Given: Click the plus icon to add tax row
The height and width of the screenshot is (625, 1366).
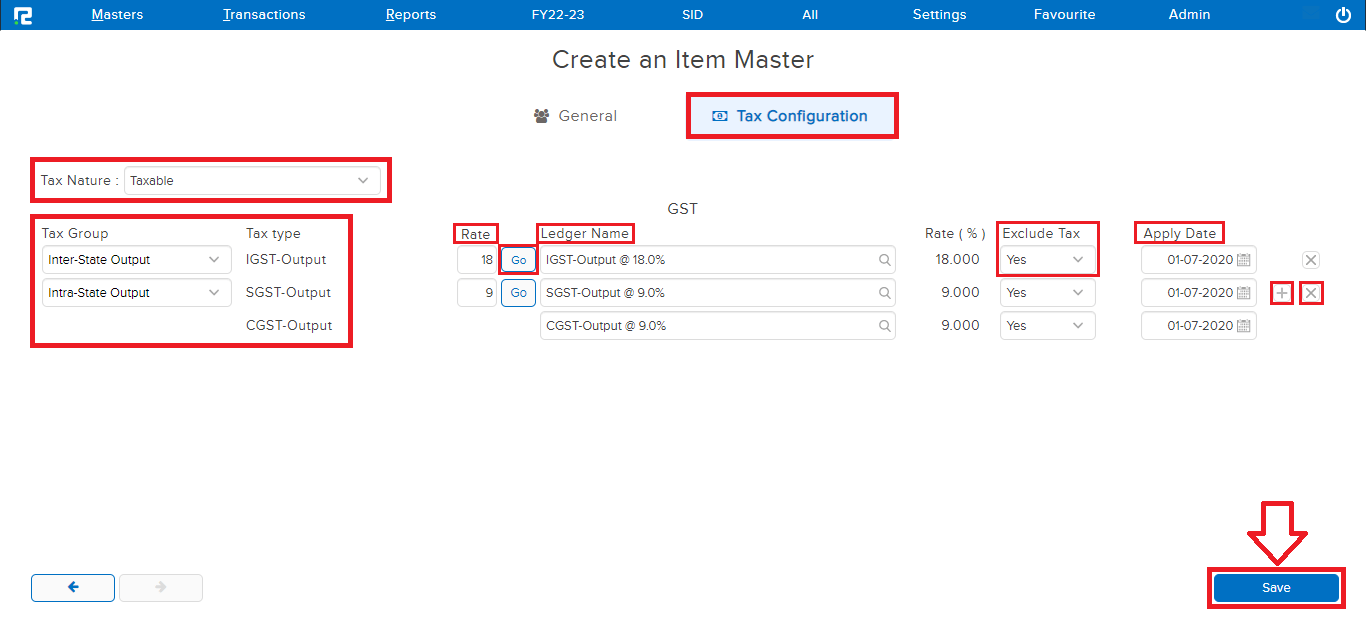Looking at the screenshot, I should [1282, 293].
